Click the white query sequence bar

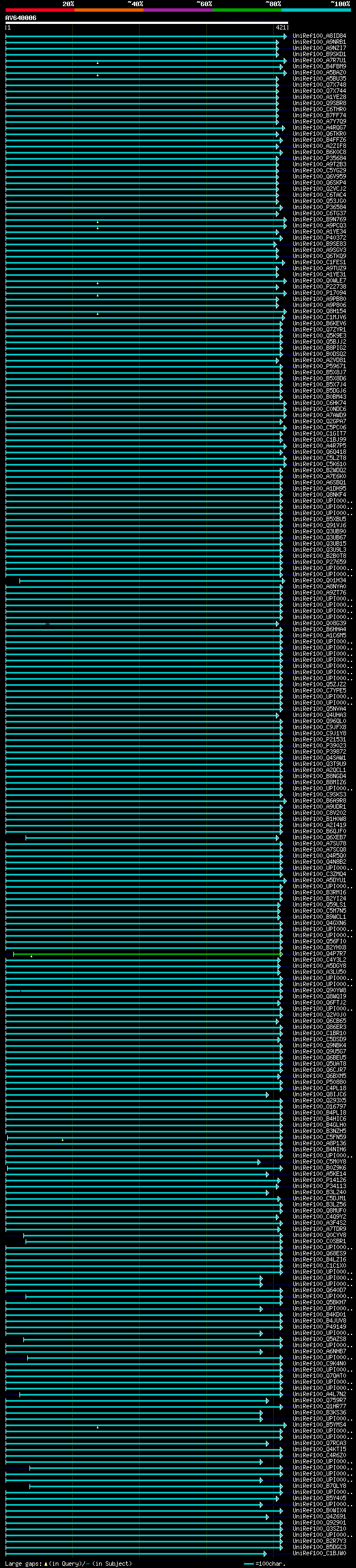click(x=147, y=23)
